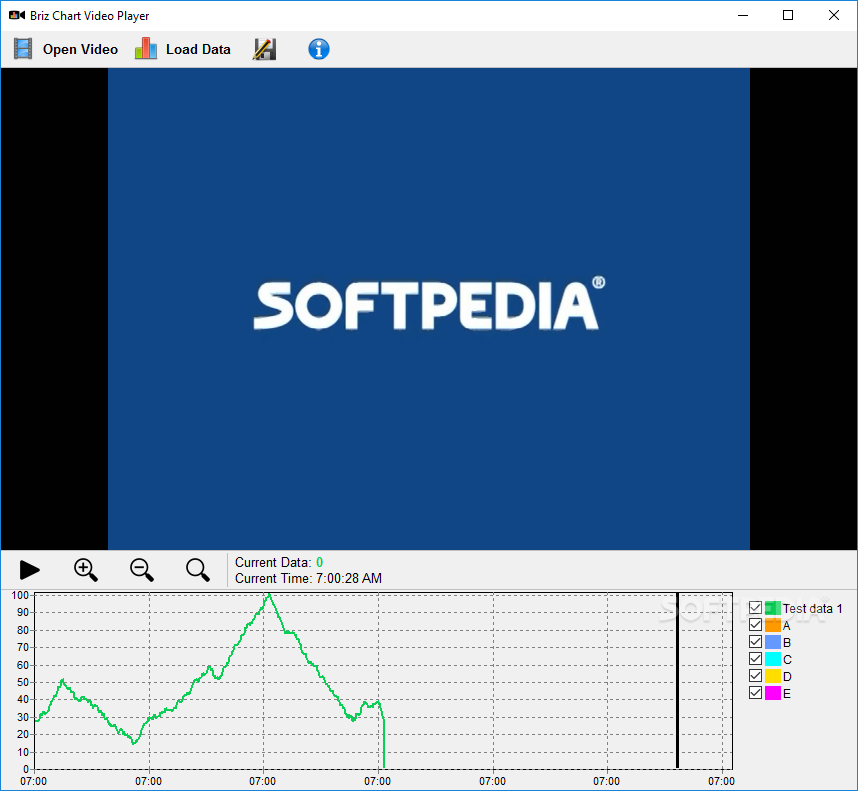This screenshot has height=791, width=858.
Task: Zoom out on the chart
Action: (x=142, y=570)
